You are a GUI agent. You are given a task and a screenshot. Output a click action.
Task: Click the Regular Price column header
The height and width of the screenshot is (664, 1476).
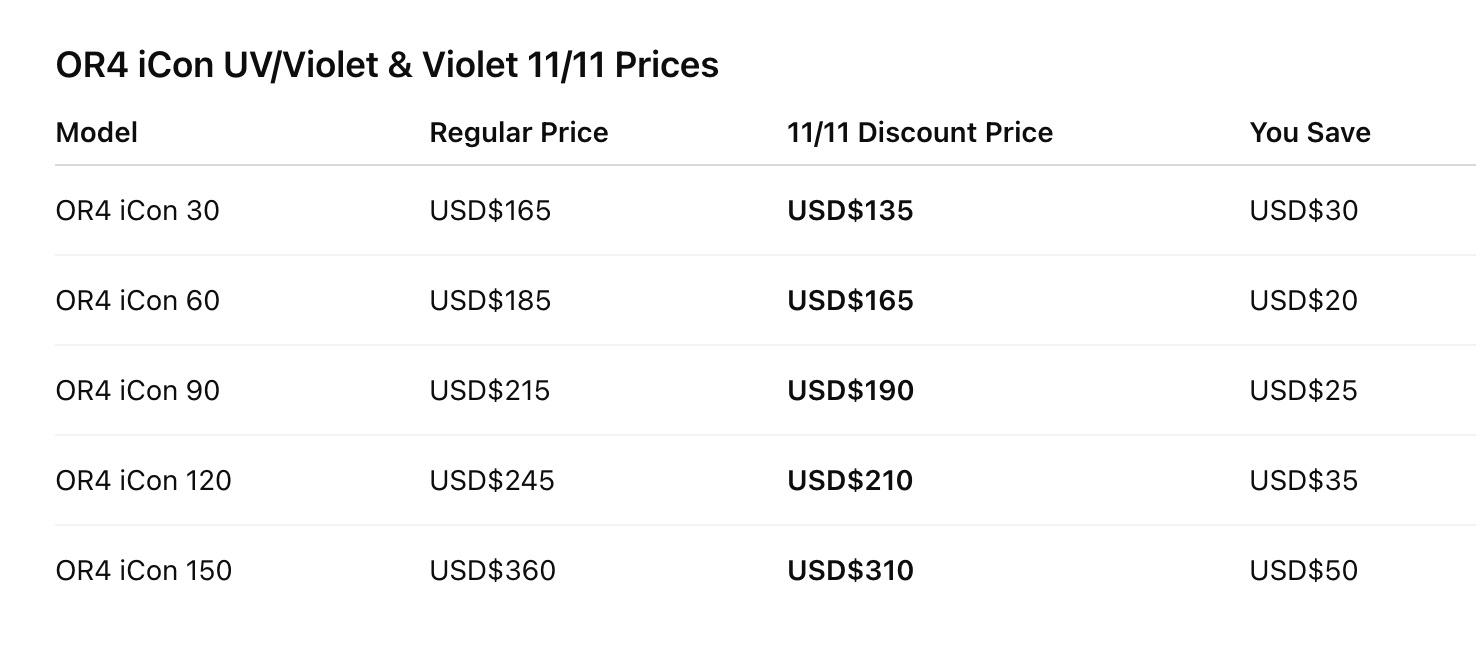coord(518,133)
